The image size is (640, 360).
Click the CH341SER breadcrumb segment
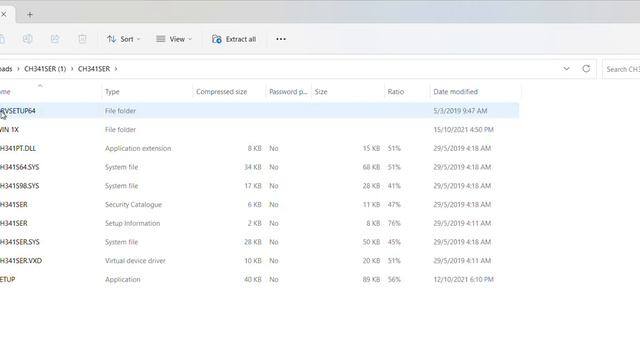pos(94,69)
